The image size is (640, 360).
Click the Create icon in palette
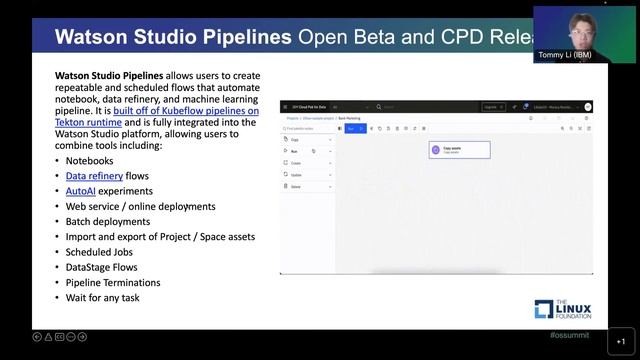tap(286, 162)
